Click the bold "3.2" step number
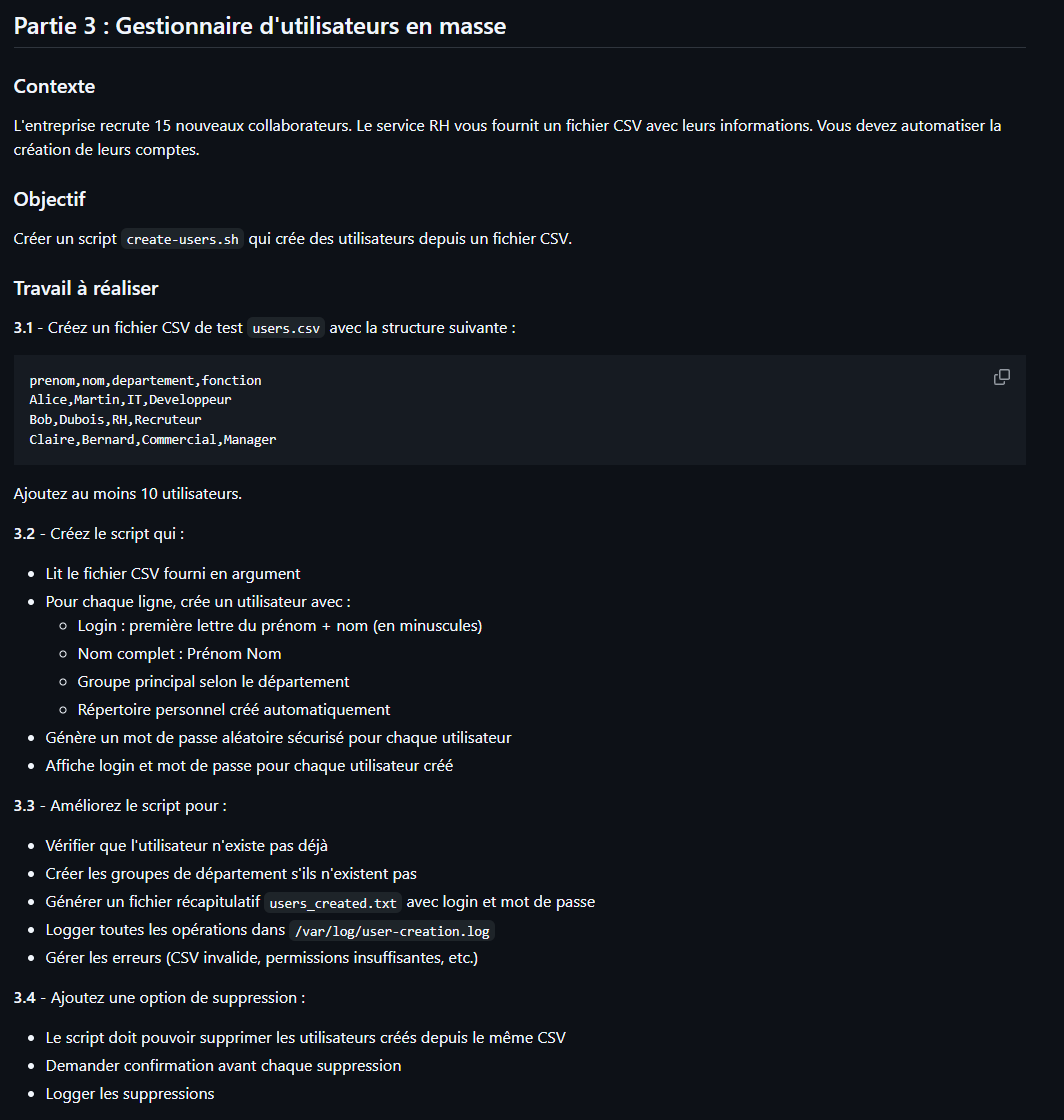1064x1120 pixels. coord(24,533)
